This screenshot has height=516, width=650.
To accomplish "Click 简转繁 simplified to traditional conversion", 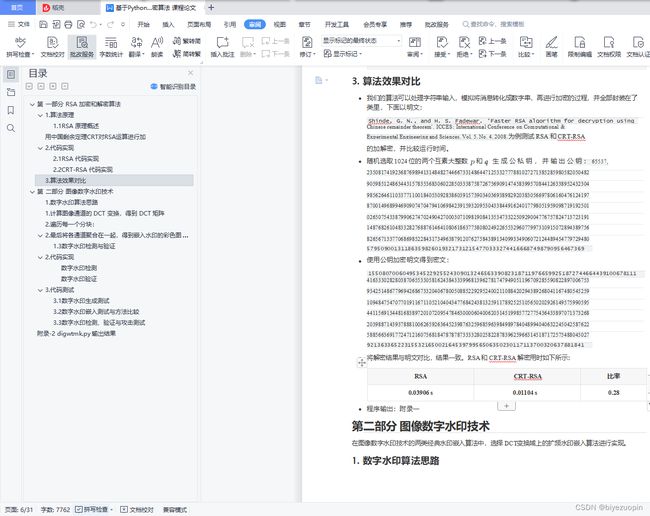I will pos(187,54).
